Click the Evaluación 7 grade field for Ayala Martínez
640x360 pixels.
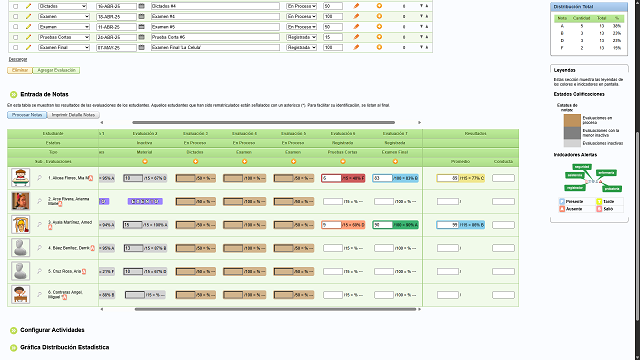(382, 225)
